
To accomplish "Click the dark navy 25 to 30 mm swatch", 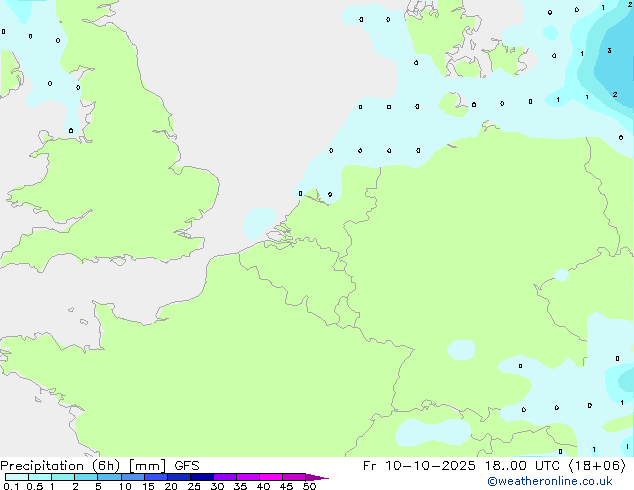I will click(202, 477).
